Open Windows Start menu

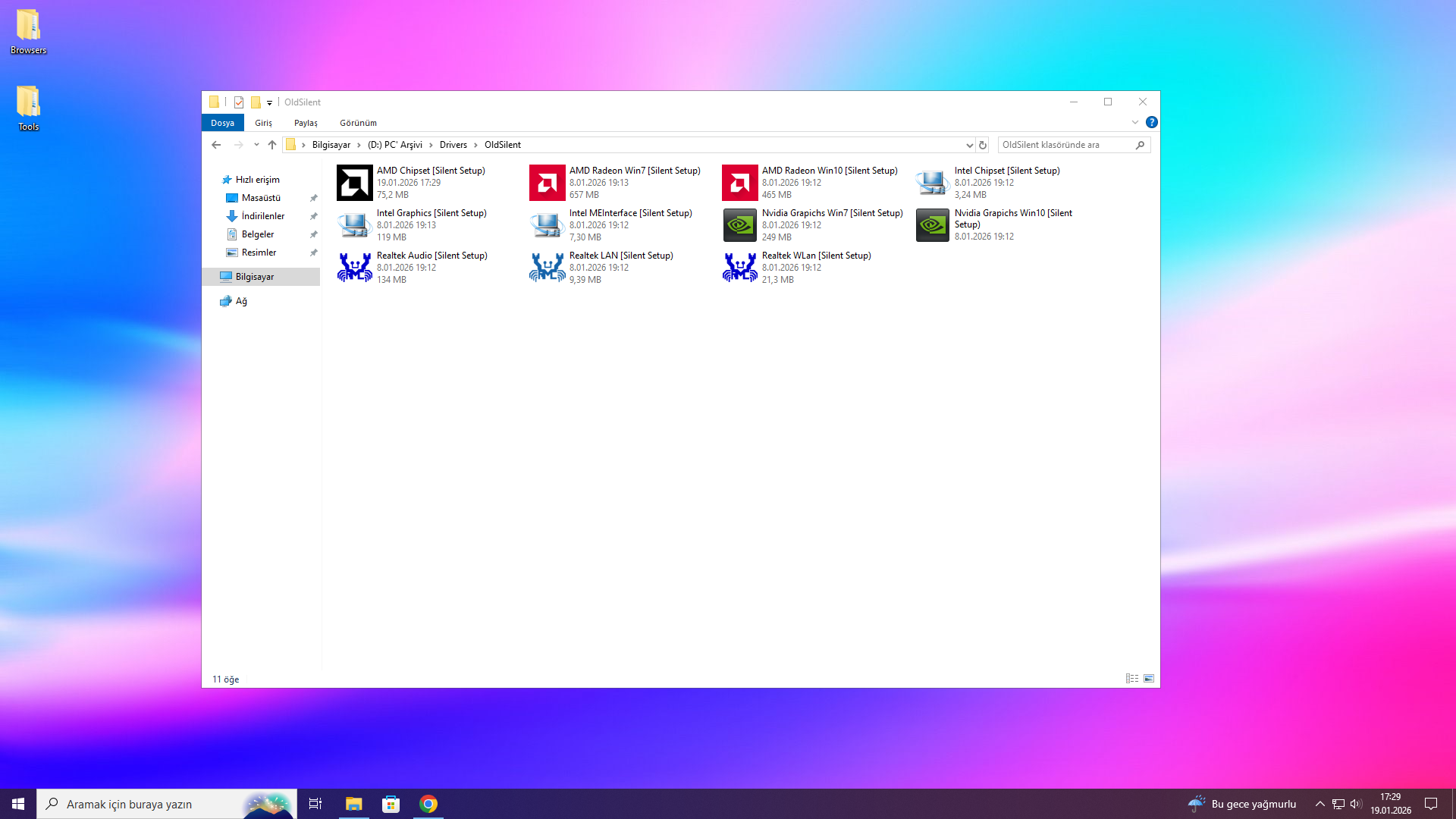tap(18, 804)
